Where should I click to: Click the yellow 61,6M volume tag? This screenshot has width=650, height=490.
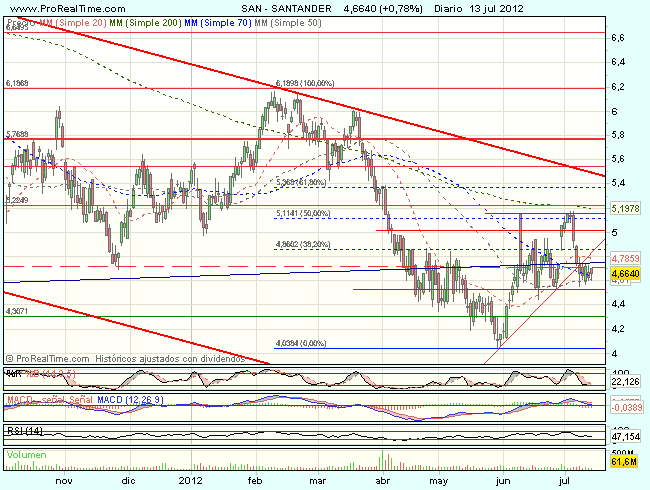coord(624,461)
